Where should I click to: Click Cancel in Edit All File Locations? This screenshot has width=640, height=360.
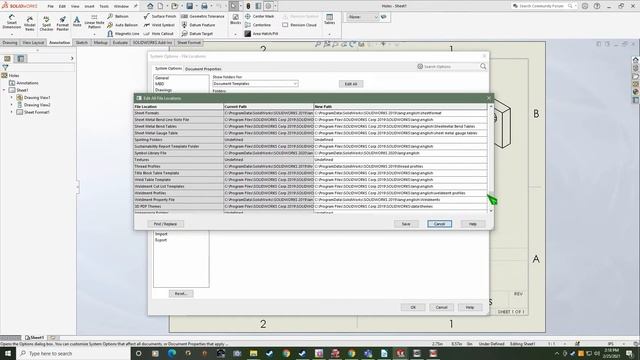pos(440,224)
